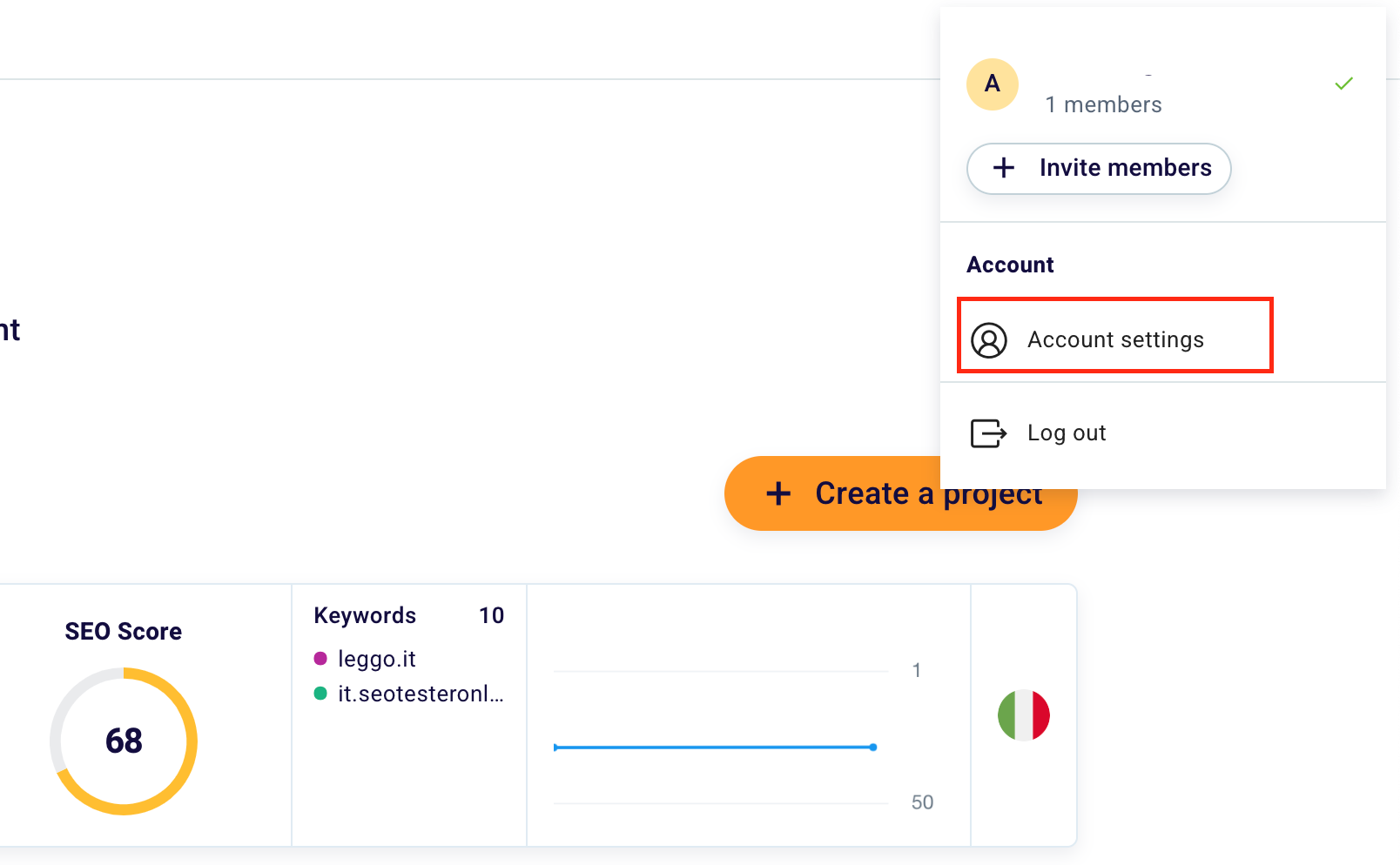
Task: Click the magenta dot next to leggo.it
Action: click(320, 659)
